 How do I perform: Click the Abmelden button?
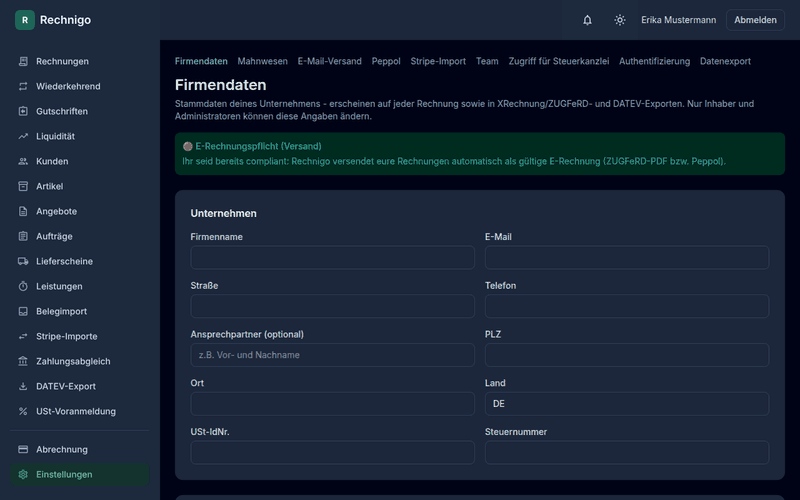click(x=755, y=20)
